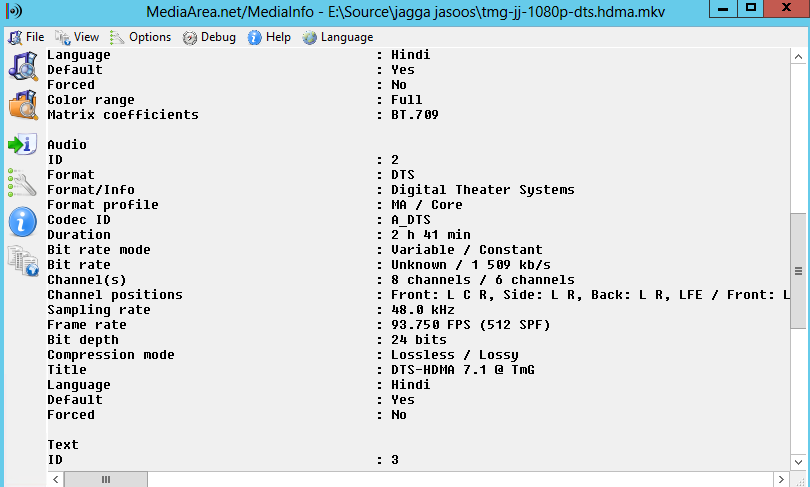Click the Open Folder icon in sidebar
The width and height of the screenshot is (810, 487).
click(22, 104)
